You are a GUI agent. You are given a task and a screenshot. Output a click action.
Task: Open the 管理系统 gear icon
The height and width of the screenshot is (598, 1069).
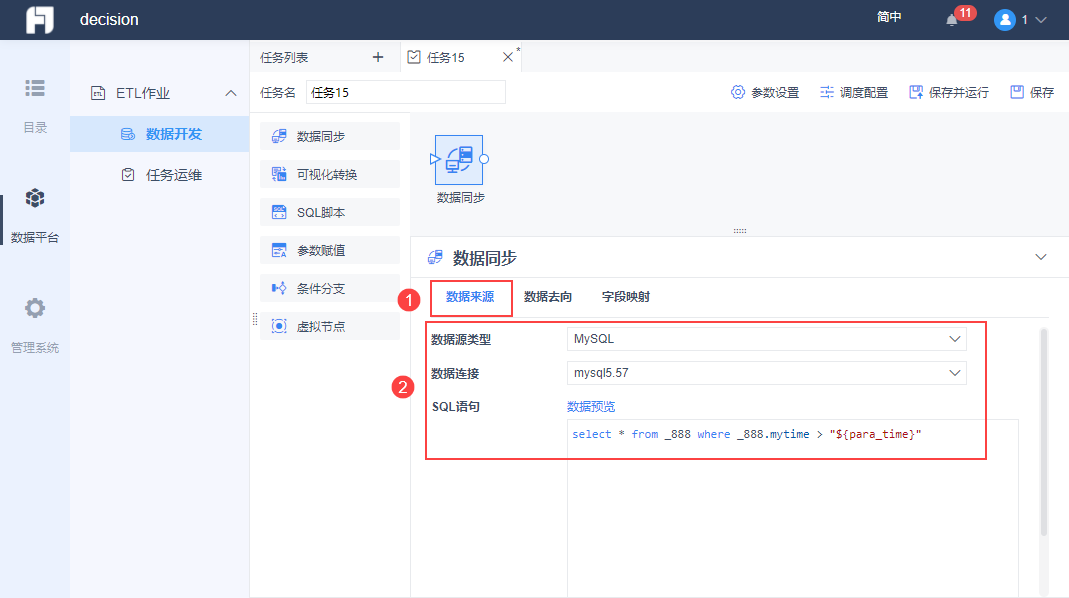(x=35, y=308)
